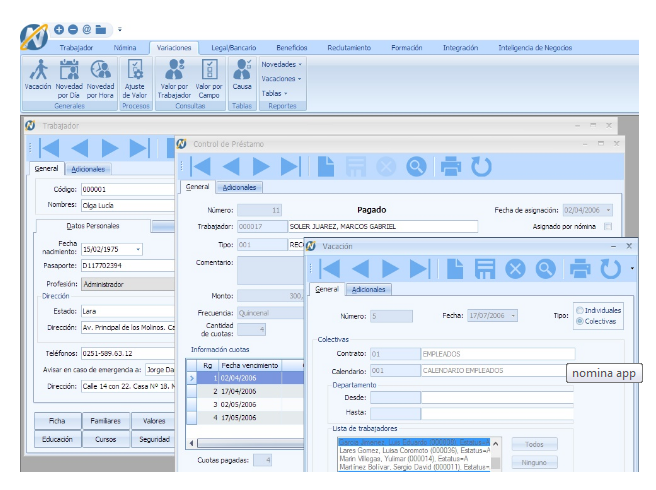
Task: Click the cuotas table horizontal scrollbar
Action: pyautogui.click(x=250, y=443)
